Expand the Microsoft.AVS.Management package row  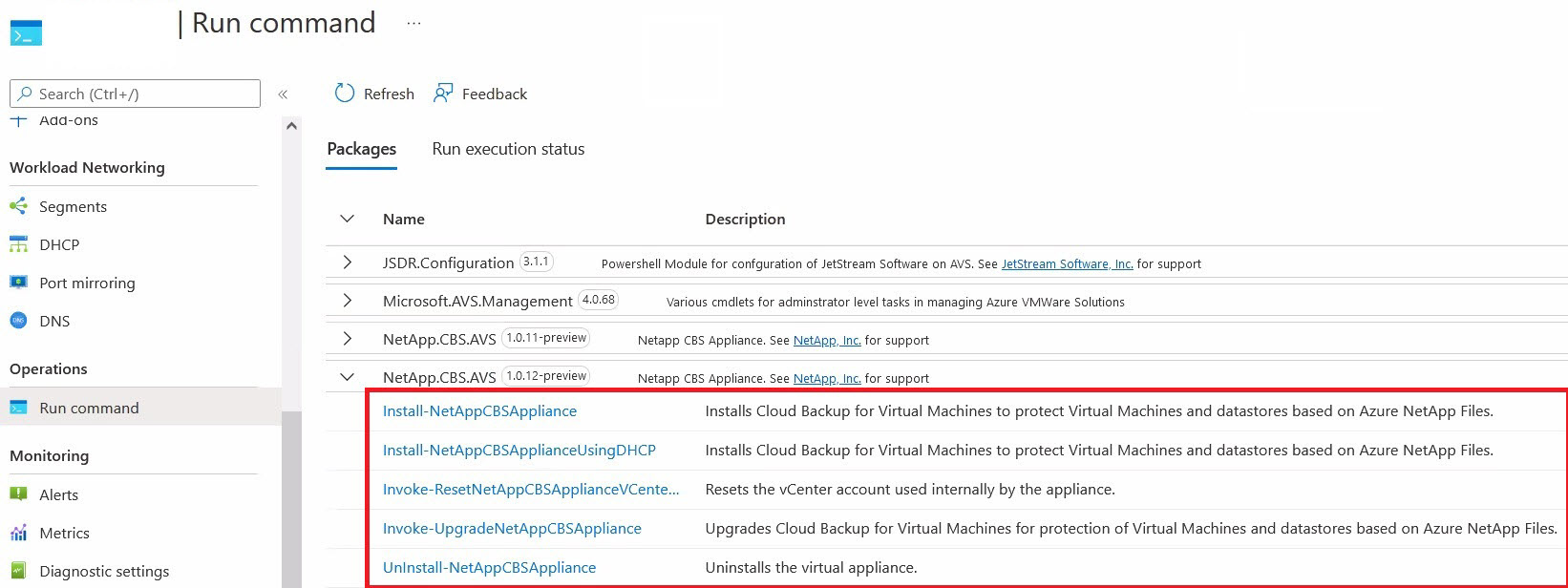point(347,301)
